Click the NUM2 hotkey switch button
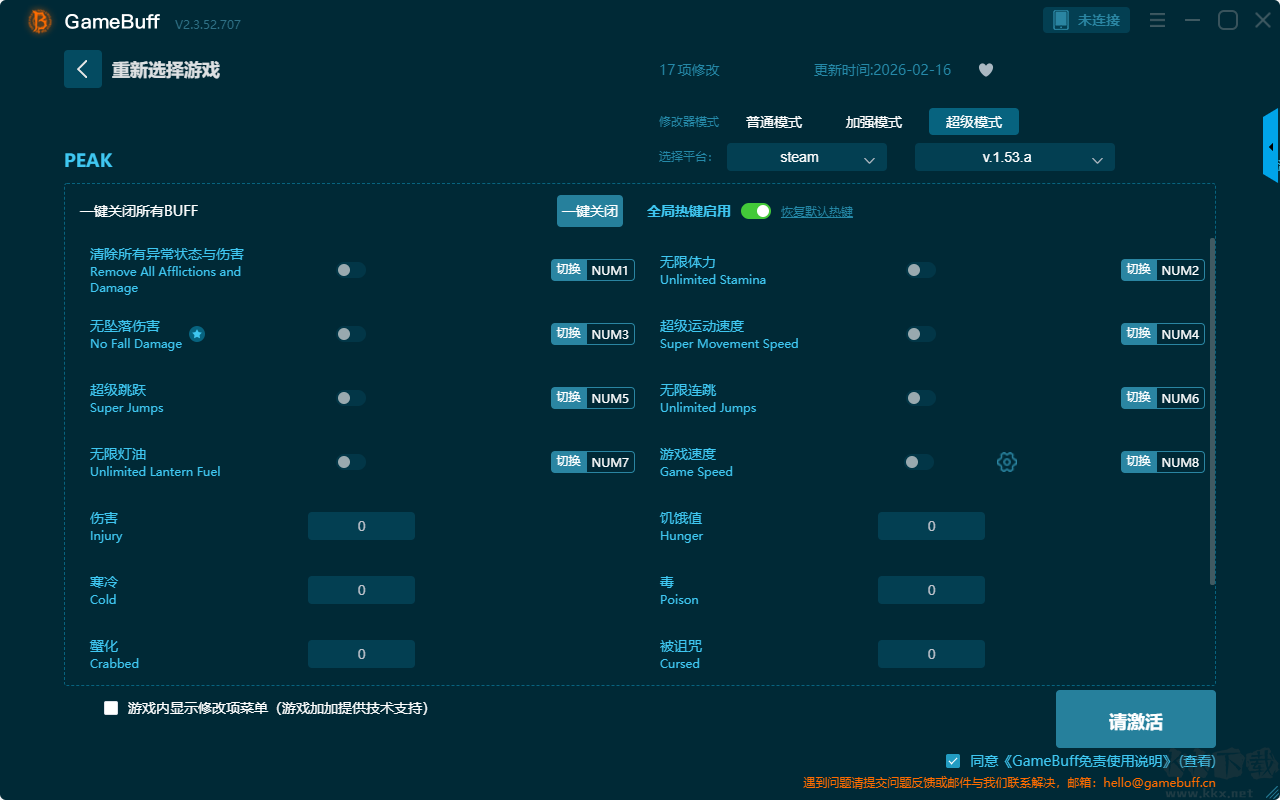This screenshot has width=1280, height=800. [x=1163, y=270]
